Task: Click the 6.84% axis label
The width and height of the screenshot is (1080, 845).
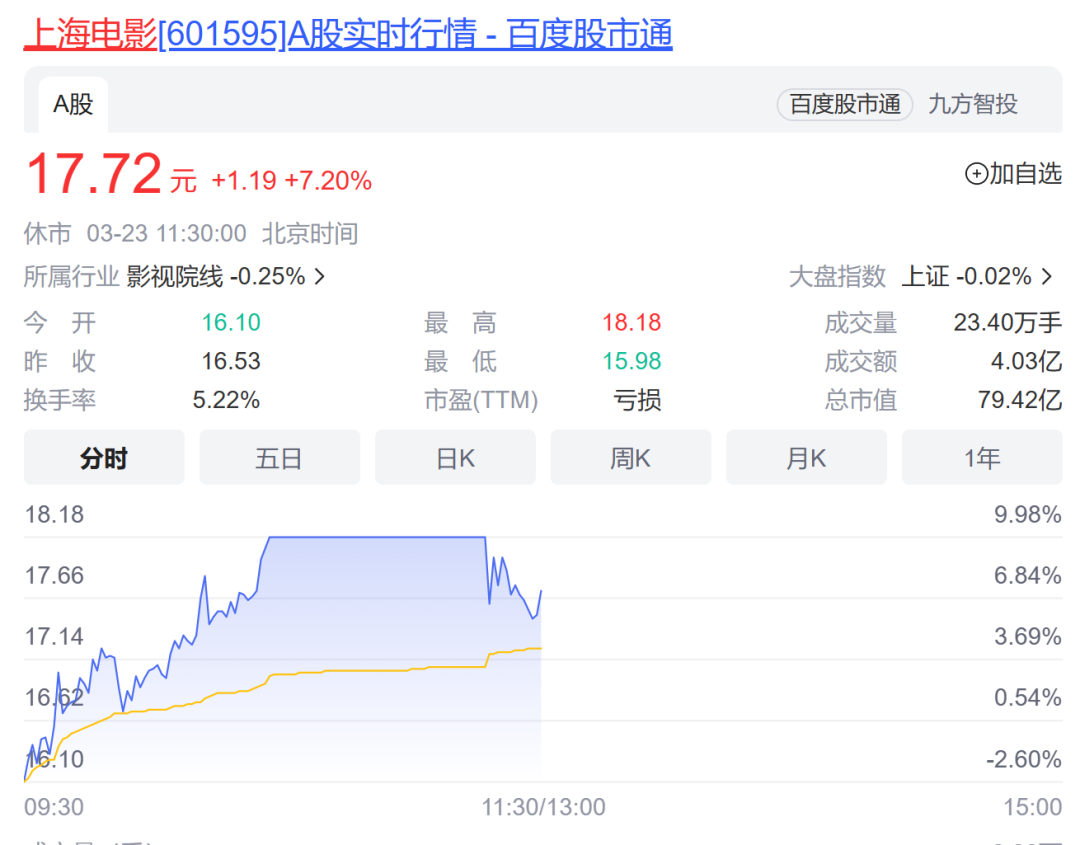Action: point(1028,575)
